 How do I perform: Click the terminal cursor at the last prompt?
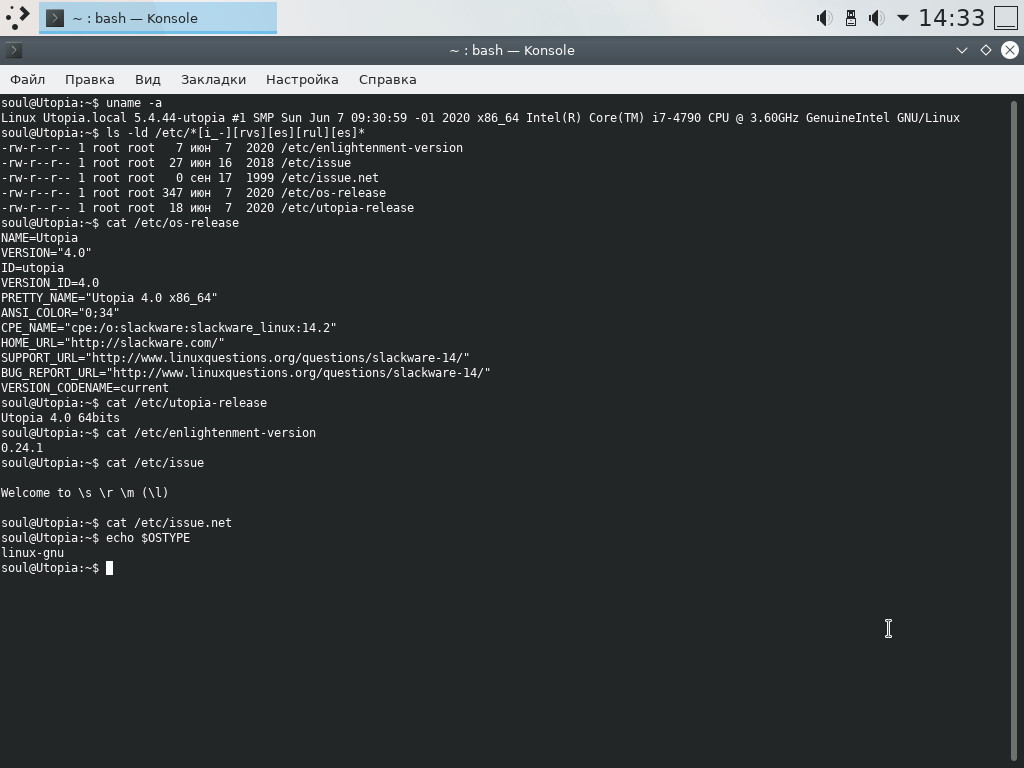[x=110, y=568]
